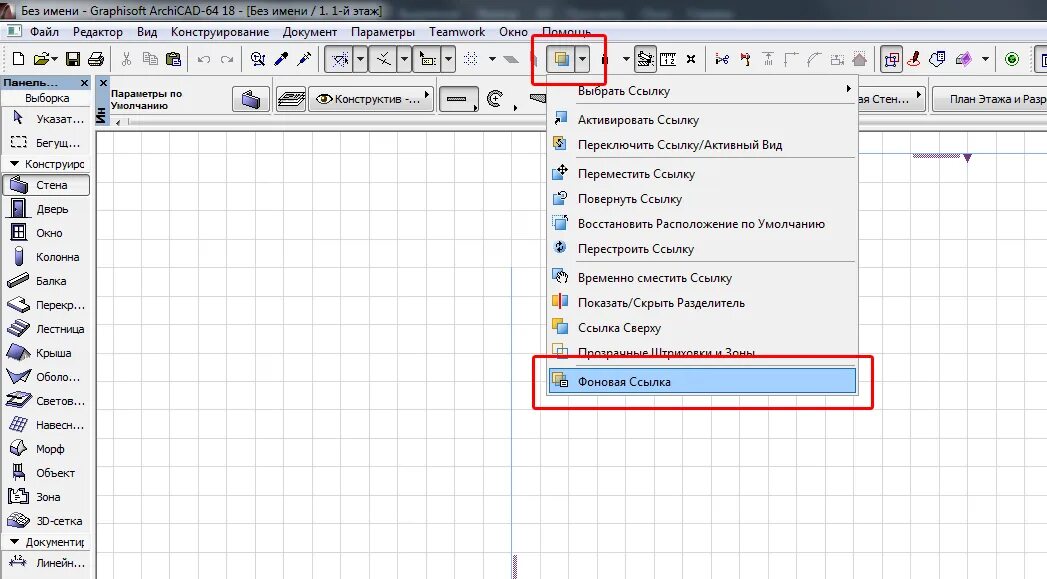Open the Выбрать Ссылку submenu

tap(702, 91)
